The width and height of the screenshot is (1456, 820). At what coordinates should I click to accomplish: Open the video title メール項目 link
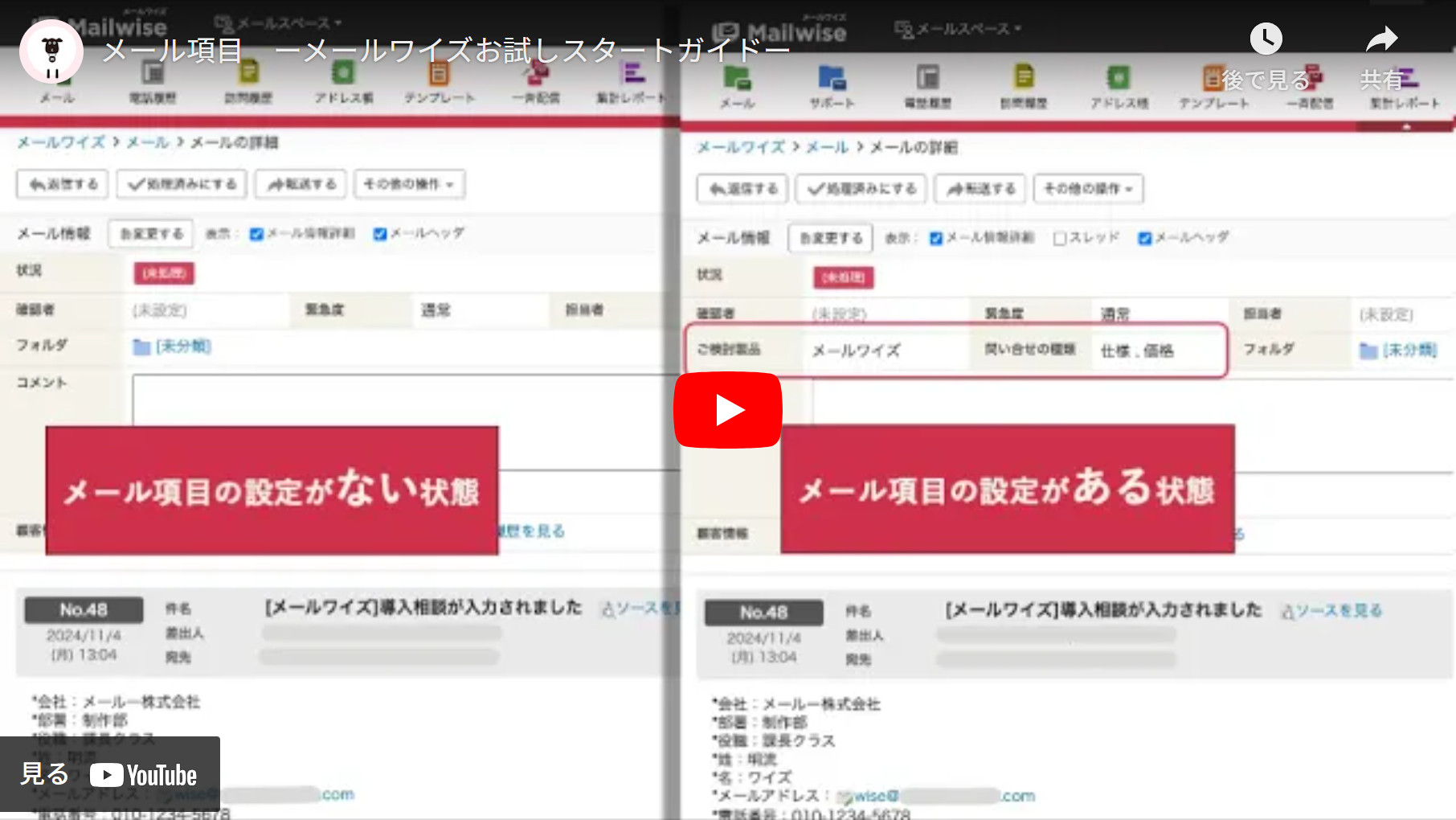pos(446,50)
